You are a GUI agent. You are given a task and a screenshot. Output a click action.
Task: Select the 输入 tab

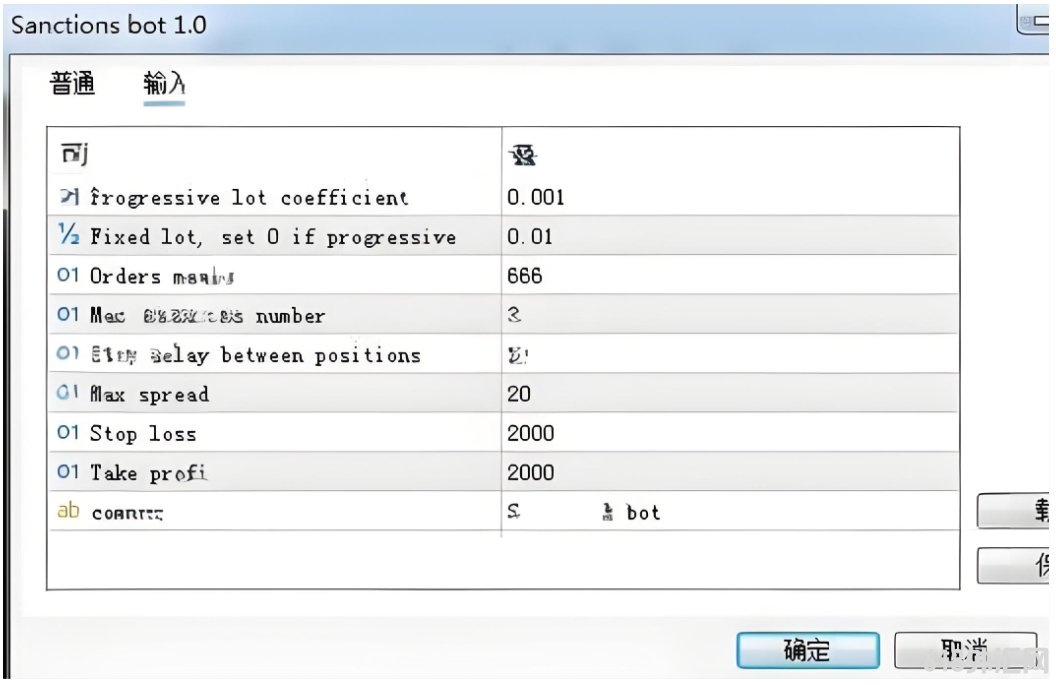coord(164,84)
